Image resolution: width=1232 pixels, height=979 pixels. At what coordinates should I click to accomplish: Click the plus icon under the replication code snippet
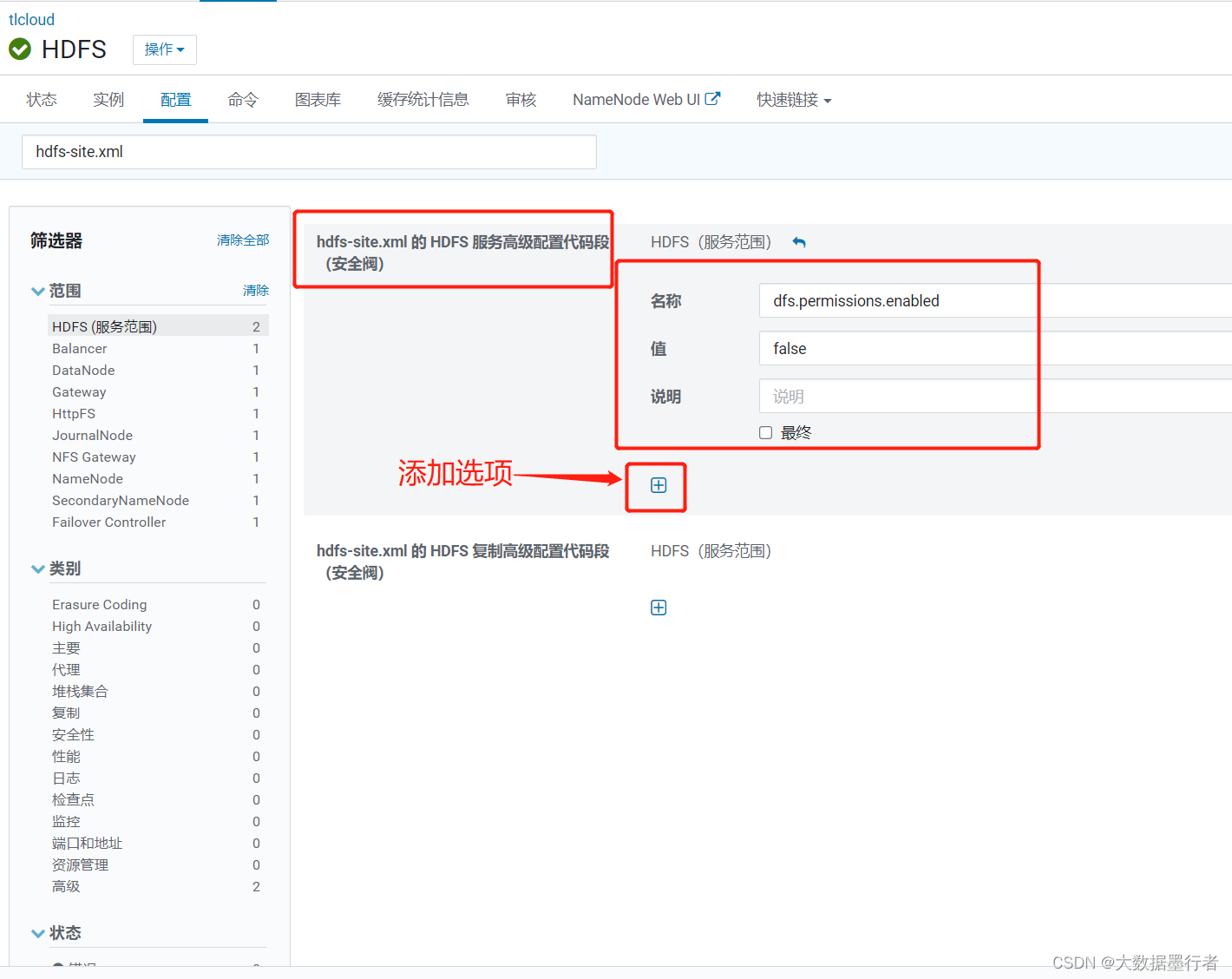[x=659, y=607]
